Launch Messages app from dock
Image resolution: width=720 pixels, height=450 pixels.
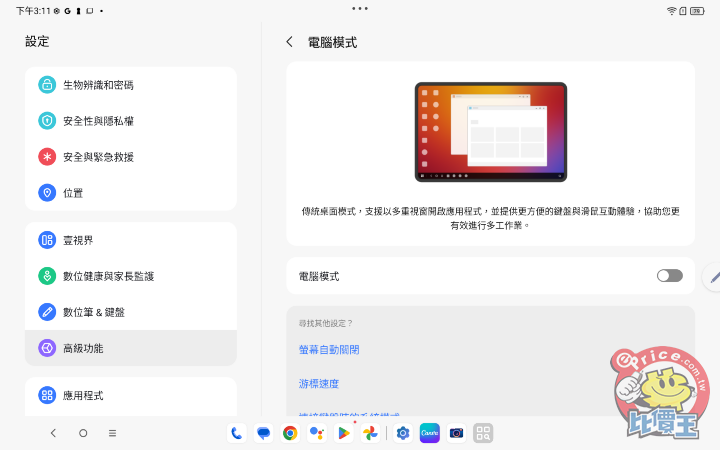point(263,433)
